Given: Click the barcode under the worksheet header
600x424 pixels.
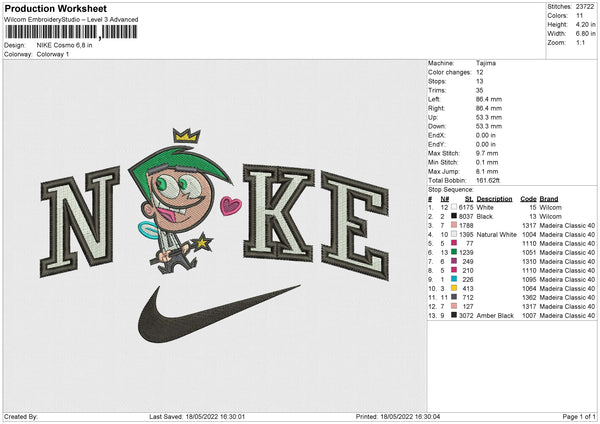Looking at the screenshot, I should pyautogui.click(x=71, y=32).
